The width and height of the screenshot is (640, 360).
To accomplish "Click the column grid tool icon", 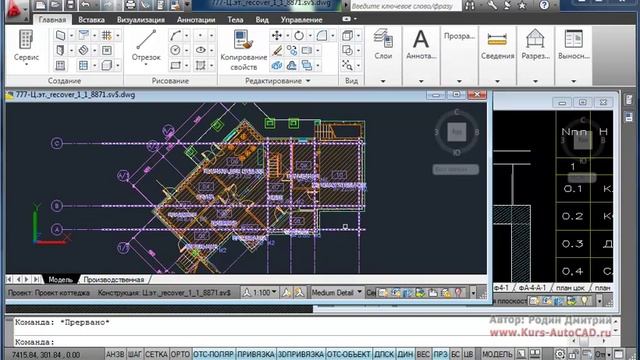I will (107, 36).
